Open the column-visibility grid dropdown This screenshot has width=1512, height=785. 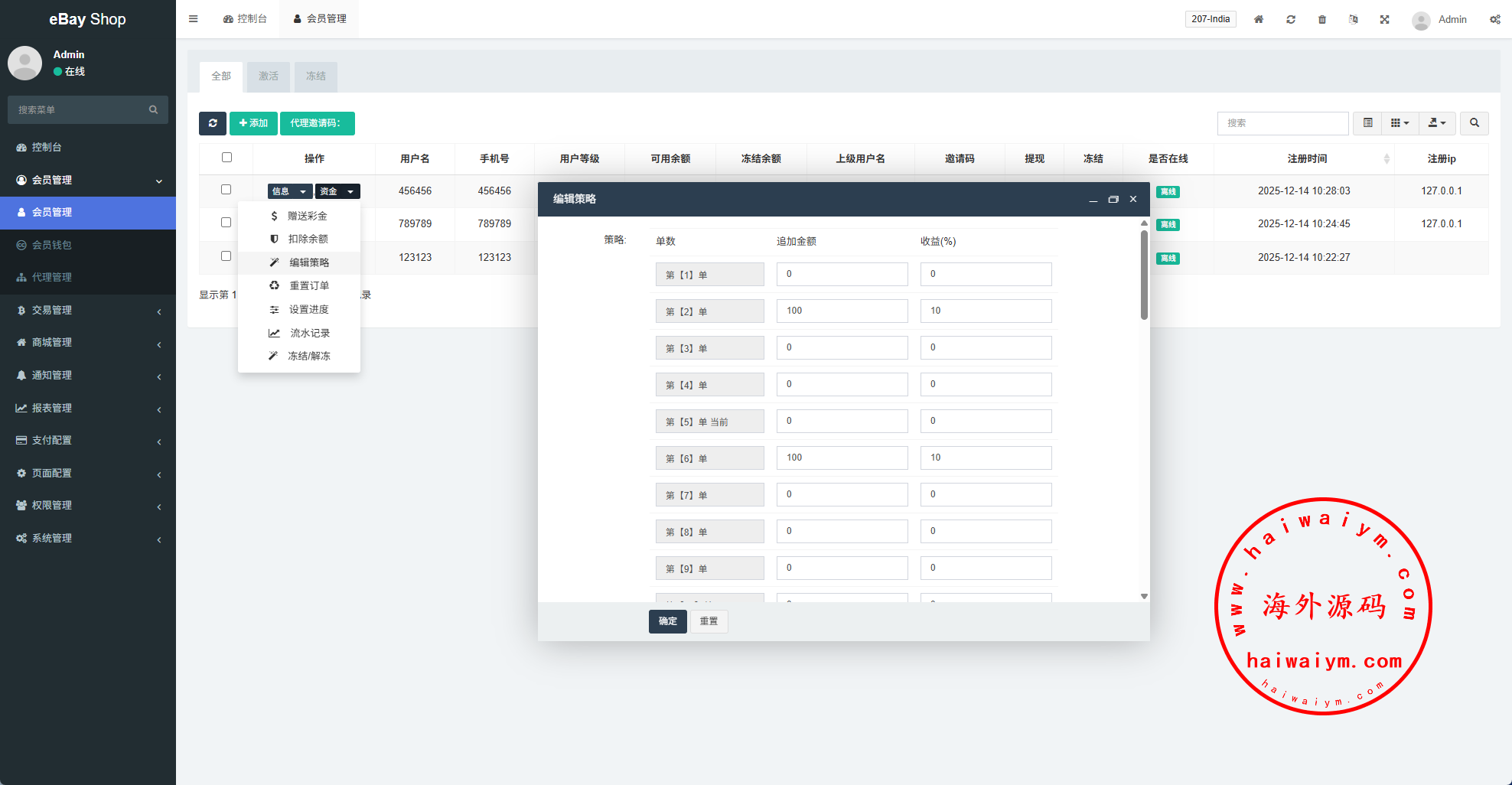coord(1399,123)
